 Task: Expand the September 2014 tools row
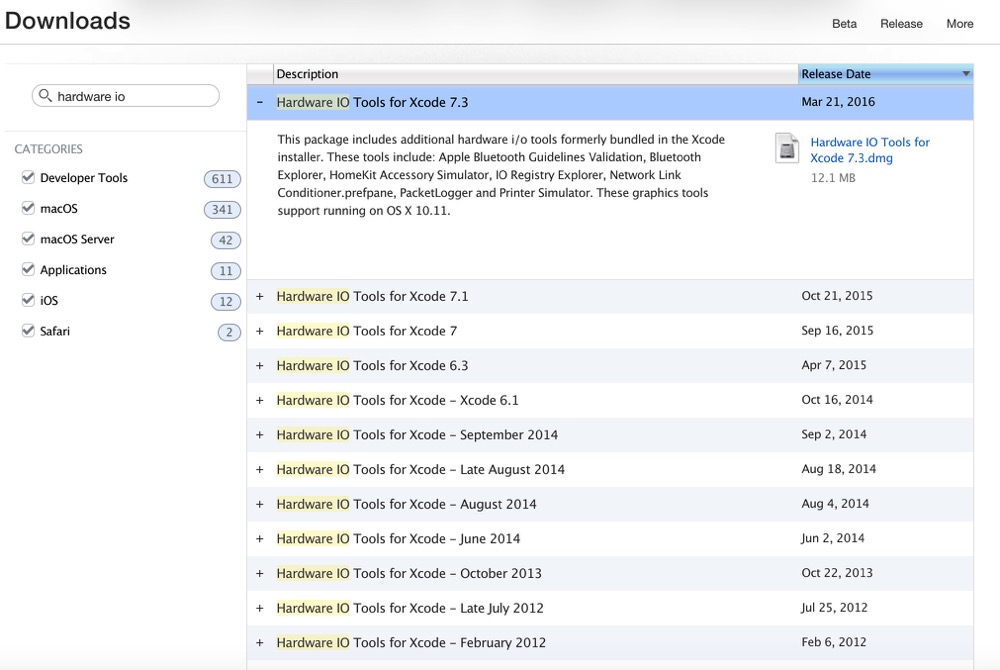pos(260,435)
